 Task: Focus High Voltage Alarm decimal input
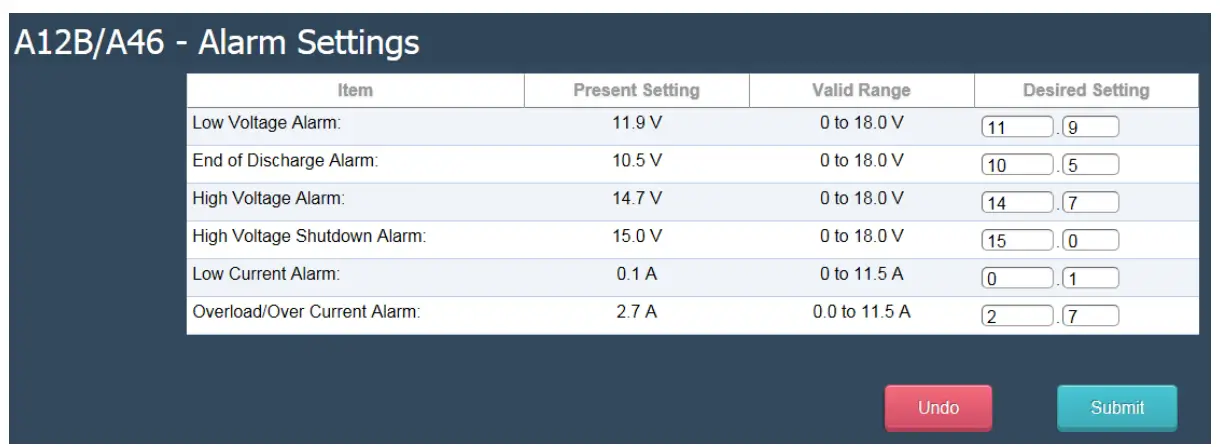[1091, 204]
